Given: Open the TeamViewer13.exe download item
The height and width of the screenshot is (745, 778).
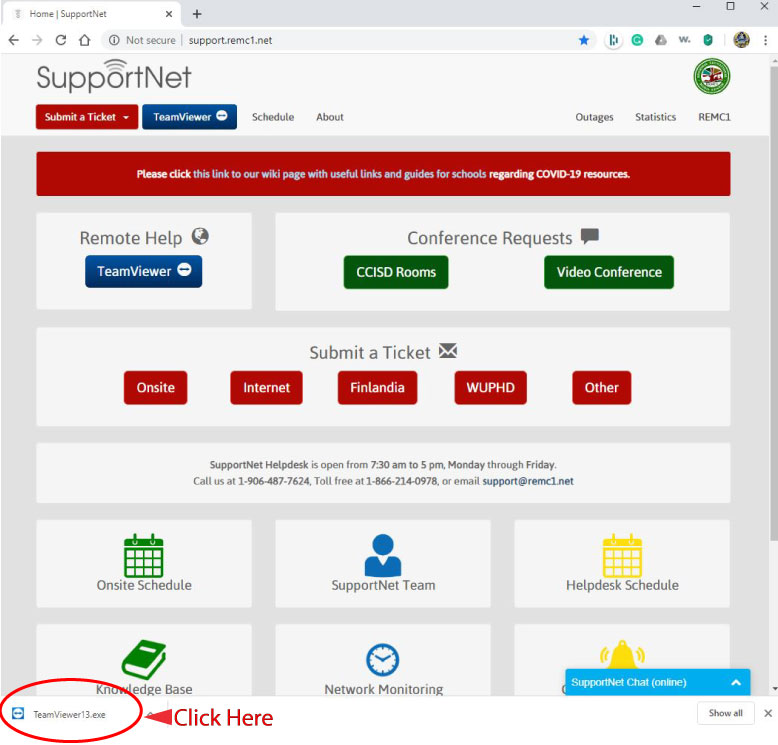Looking at the screenshot, I should click(x=60, y=714).
